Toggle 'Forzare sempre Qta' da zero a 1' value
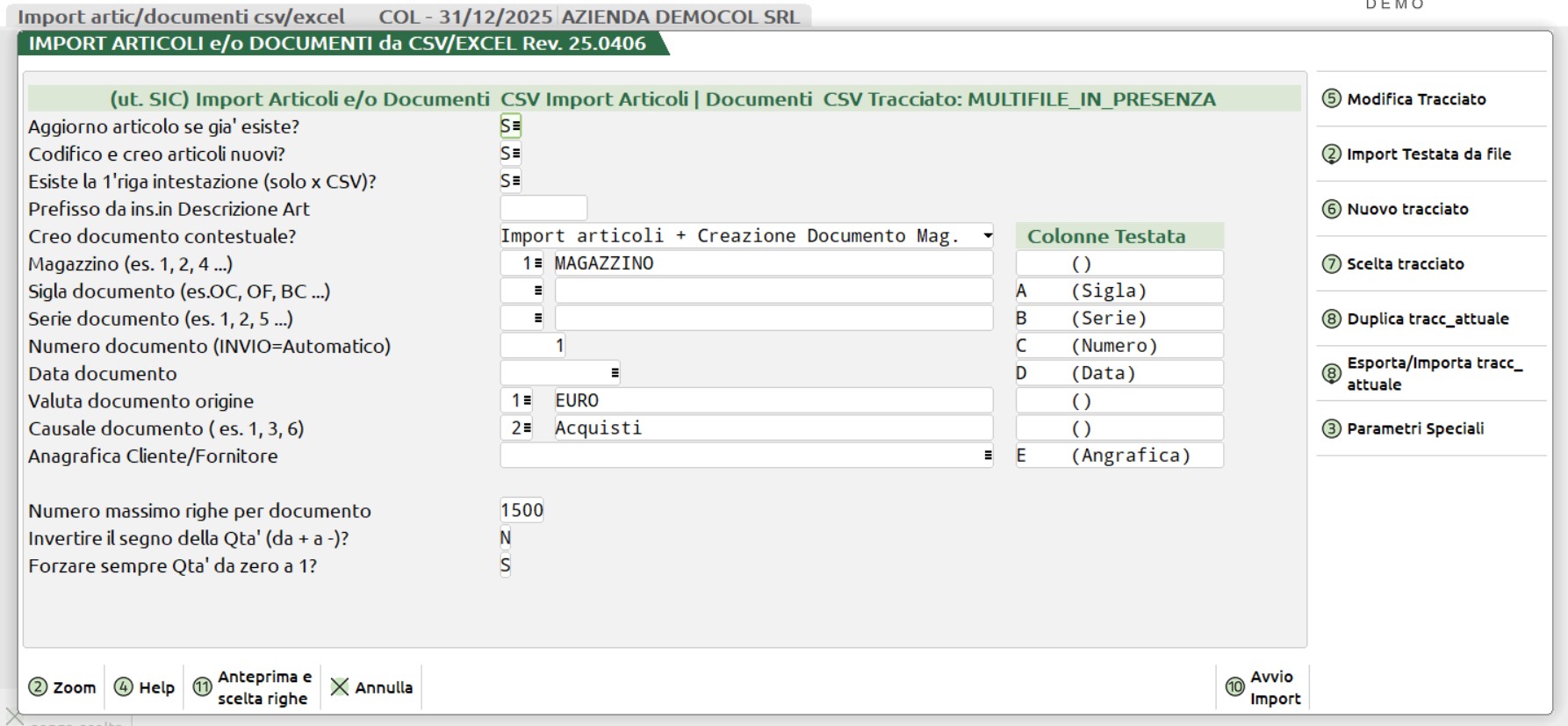 click(x=506, y=566)
